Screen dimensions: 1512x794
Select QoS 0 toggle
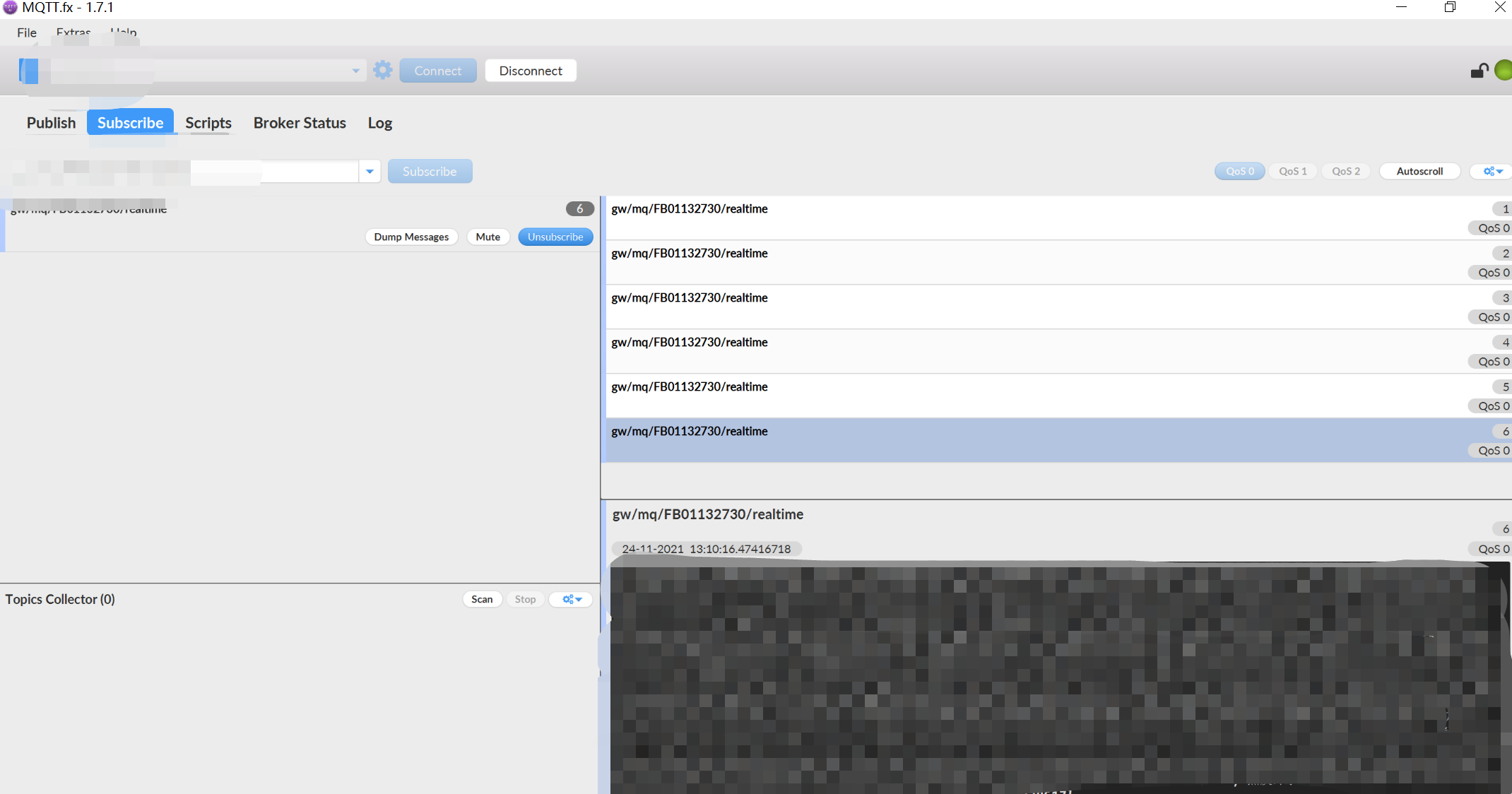(x=1239, y=172)
